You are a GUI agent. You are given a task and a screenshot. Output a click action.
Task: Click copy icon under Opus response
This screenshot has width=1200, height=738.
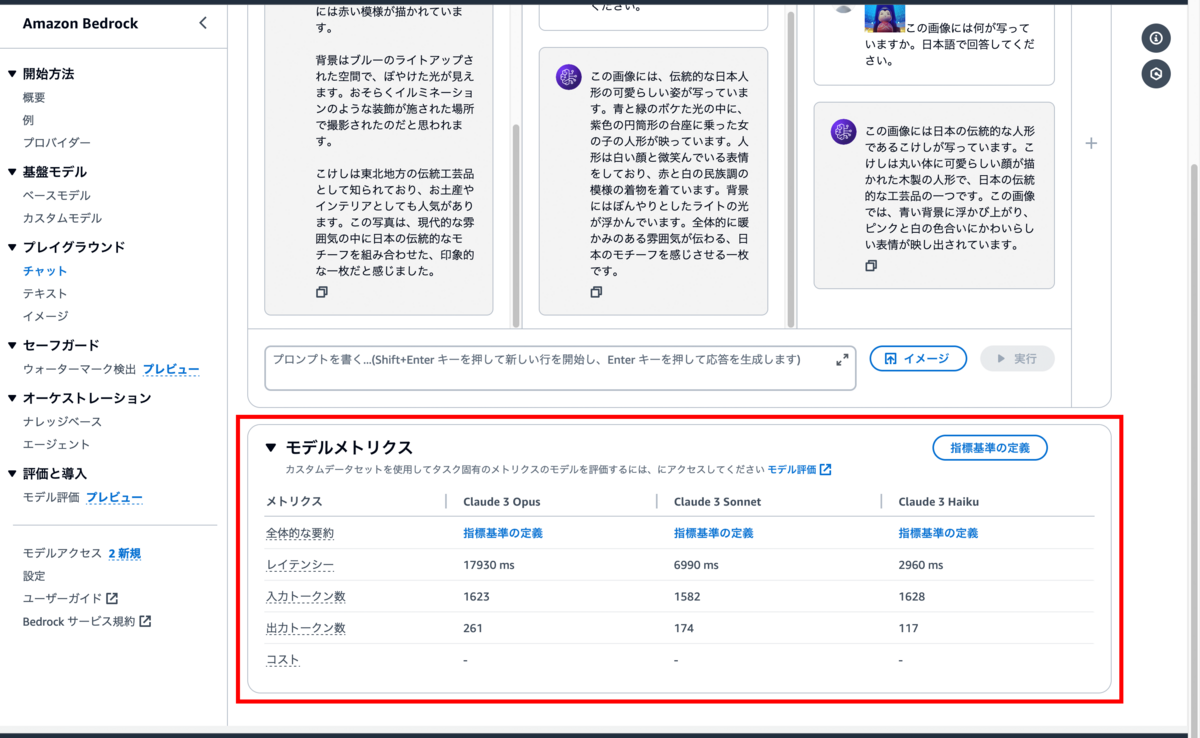[321, 292]
